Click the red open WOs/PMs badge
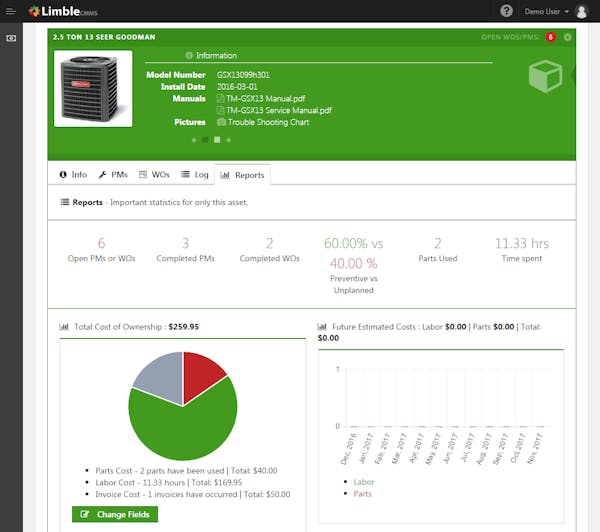Screen dimensions: 600x532 [551, 37]
